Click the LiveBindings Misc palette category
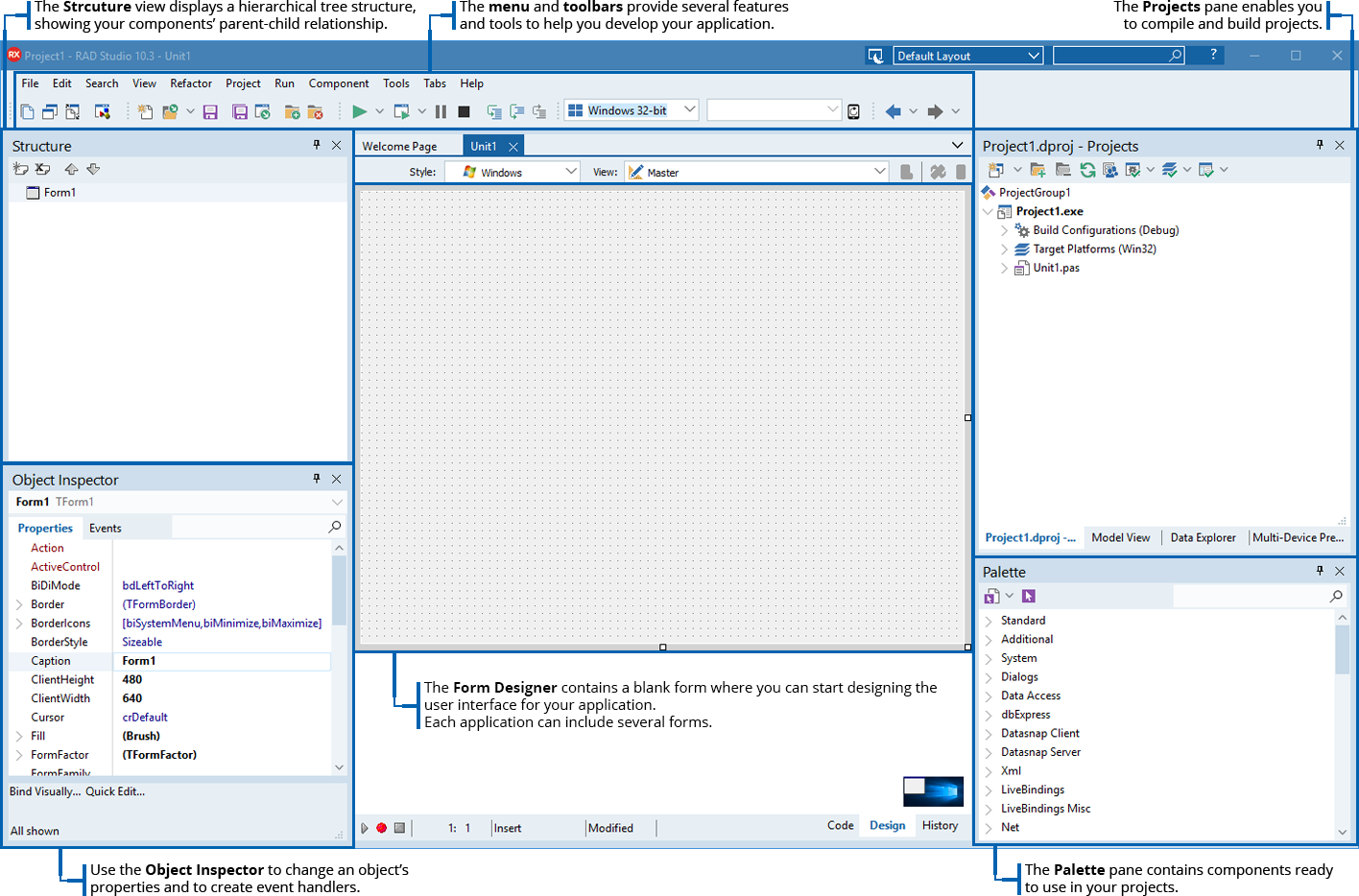The height and width of the screenshot is (896, 1359). pyautogui.click(x=1045, y=809)
